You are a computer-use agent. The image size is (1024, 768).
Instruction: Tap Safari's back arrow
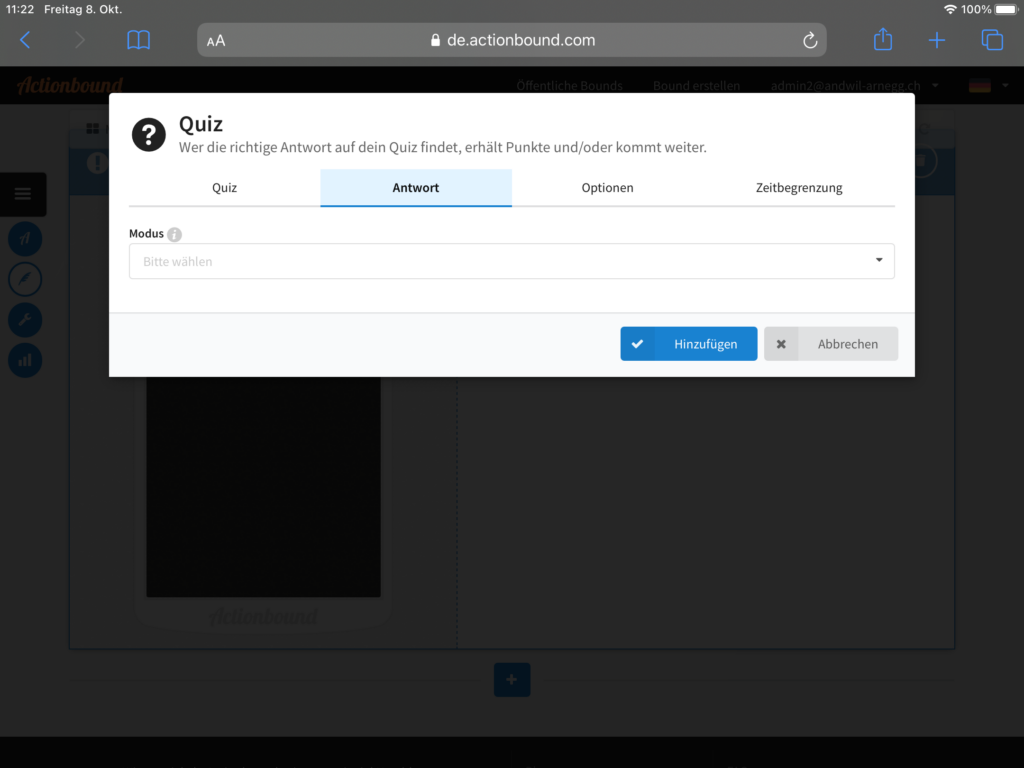26,40
